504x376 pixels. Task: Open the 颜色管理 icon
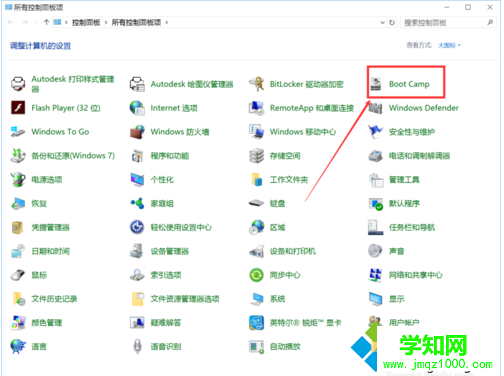coord(18,323)
